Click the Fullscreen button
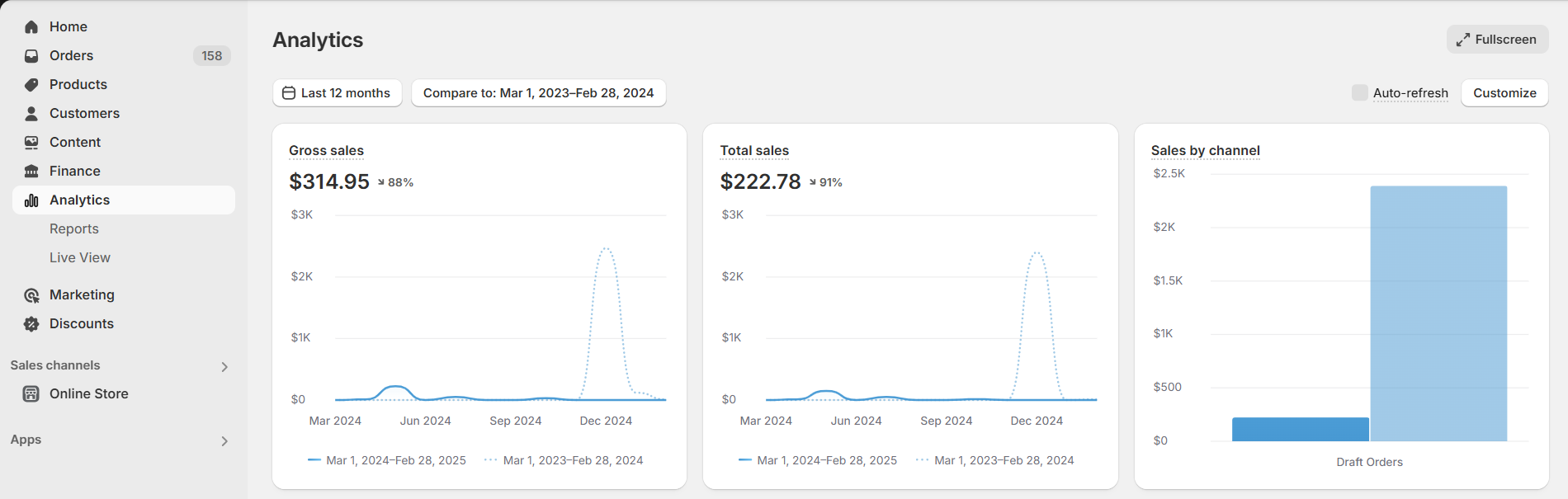The image size is (1568, 499). click(x=1497, y=40)
